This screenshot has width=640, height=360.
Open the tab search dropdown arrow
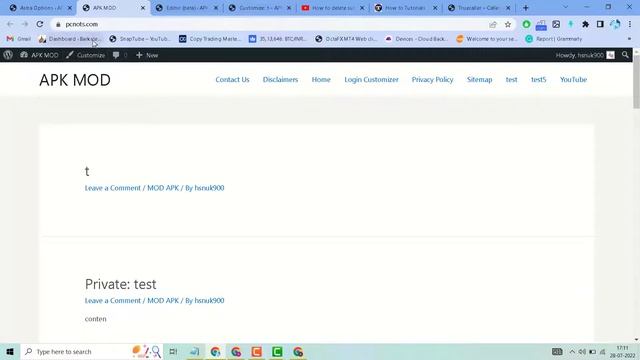coord(565,7)
